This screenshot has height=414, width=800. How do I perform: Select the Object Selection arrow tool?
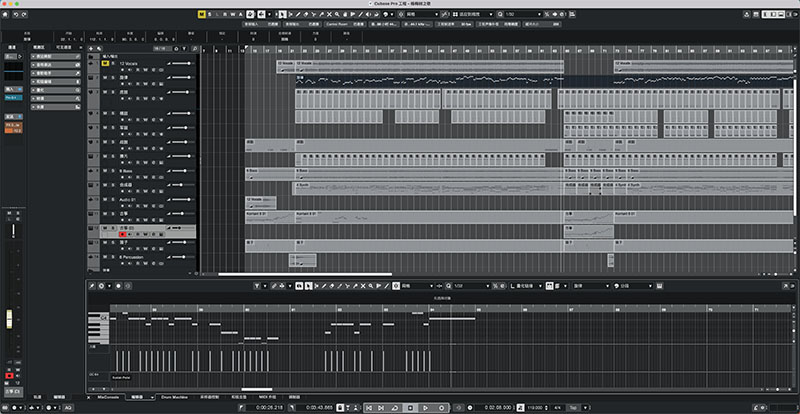coord(284,14)
